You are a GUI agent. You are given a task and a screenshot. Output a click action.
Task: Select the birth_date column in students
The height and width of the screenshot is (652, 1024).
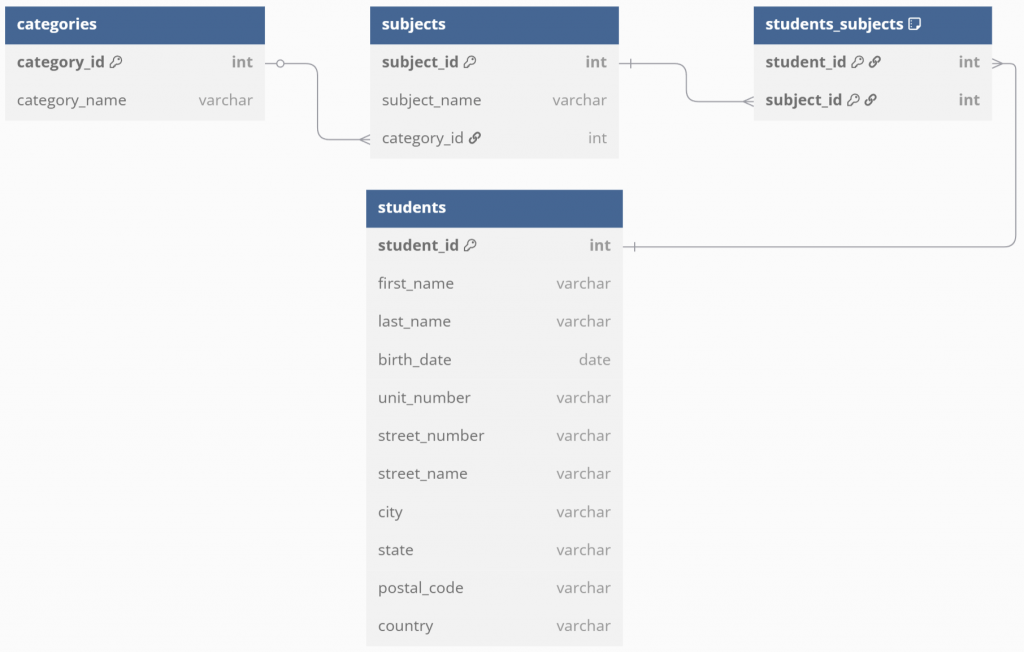pyautogui.click(x=494, y=360)
